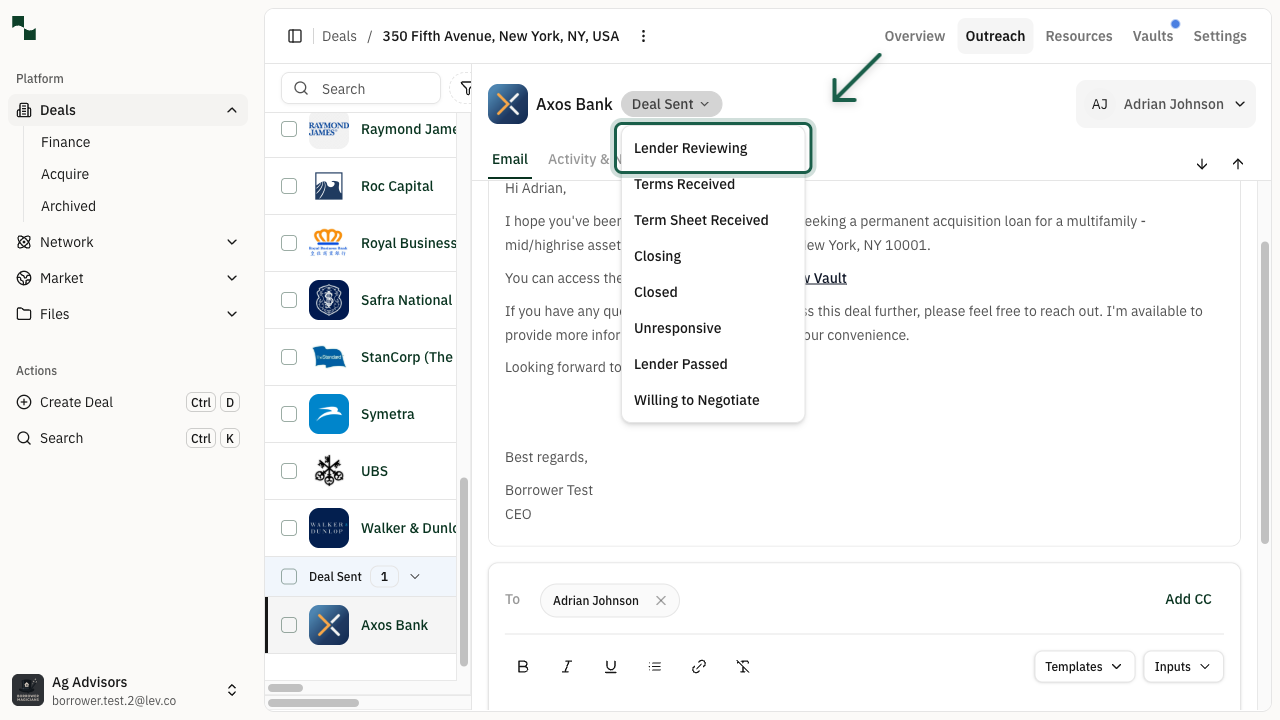Viewport: 1280px width, 720px height.
Task: Click Add CC in the recipient row
Action: coord(1188,599)
